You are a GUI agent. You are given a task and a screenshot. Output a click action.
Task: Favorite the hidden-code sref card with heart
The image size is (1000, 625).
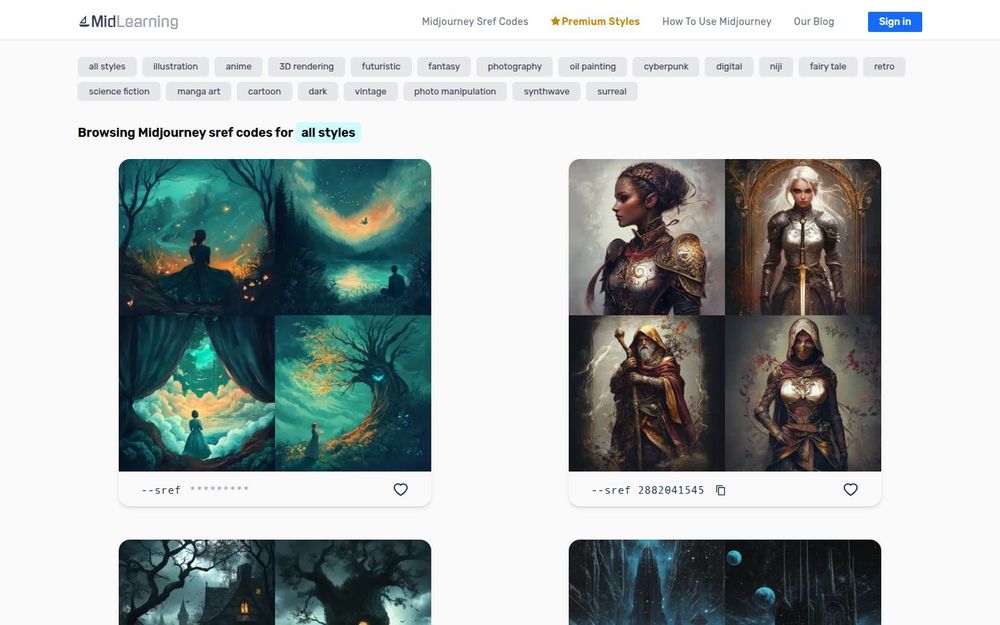[401, 489]
